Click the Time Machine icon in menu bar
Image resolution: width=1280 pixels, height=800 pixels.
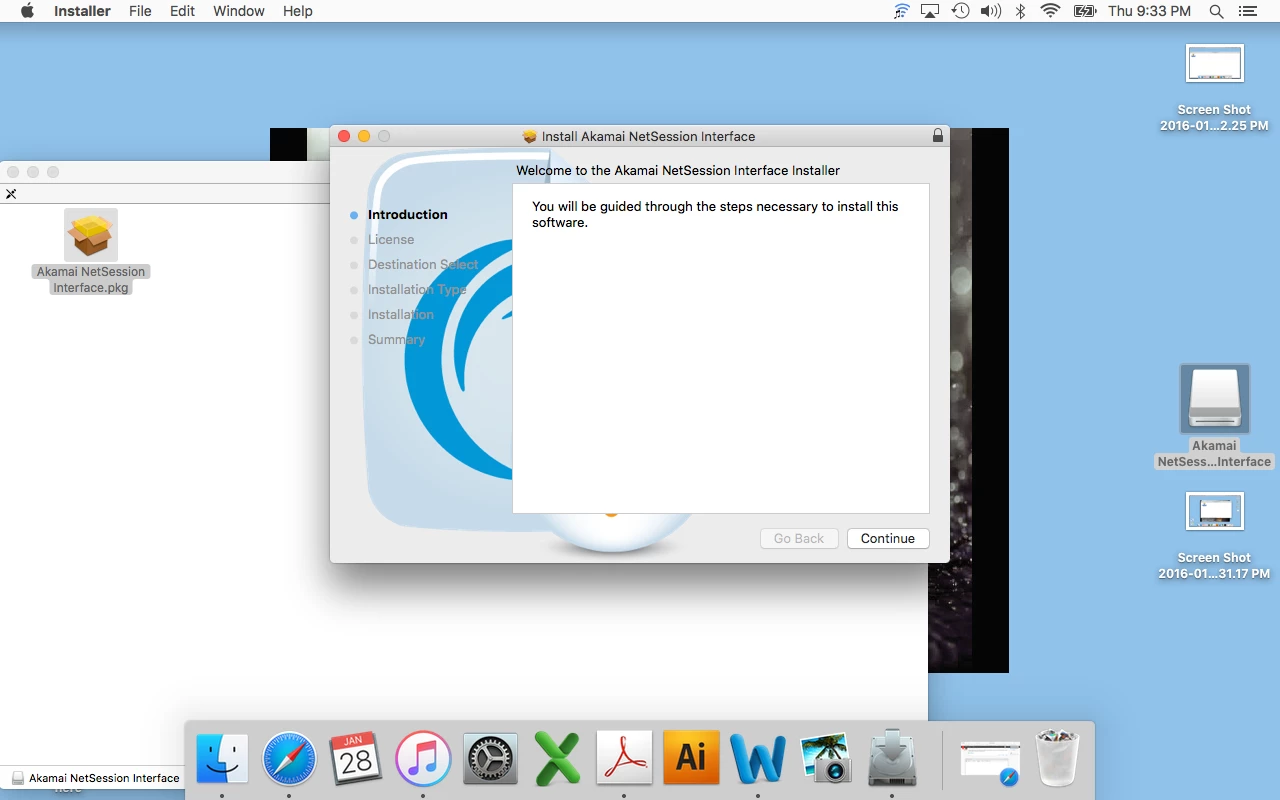(960, 11)
